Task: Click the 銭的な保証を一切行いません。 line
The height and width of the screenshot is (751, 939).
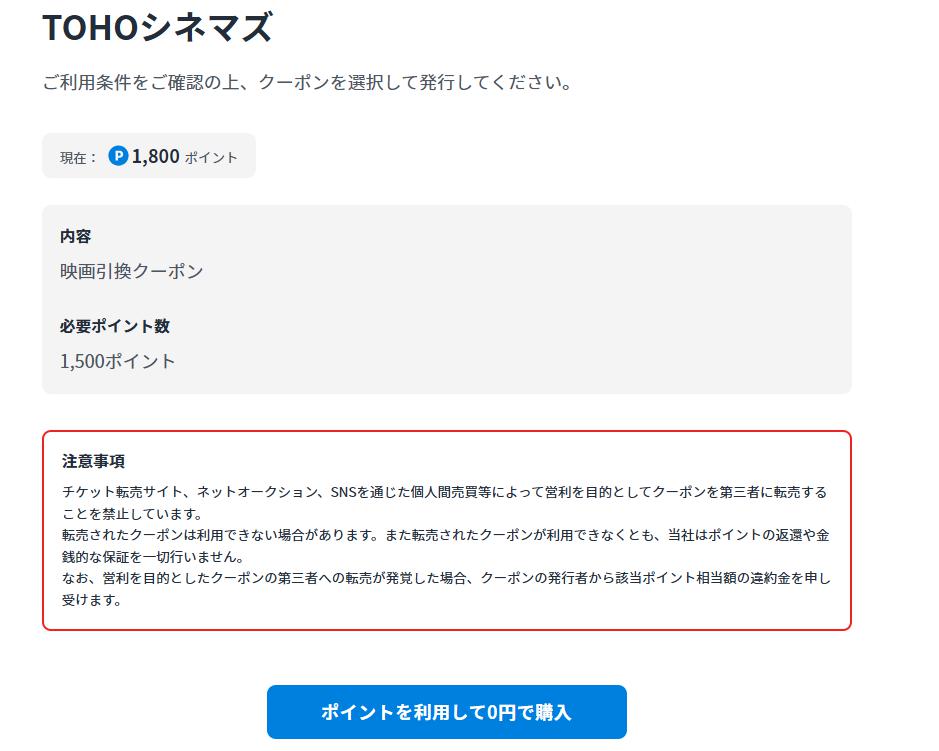Action: click(153, 557)
